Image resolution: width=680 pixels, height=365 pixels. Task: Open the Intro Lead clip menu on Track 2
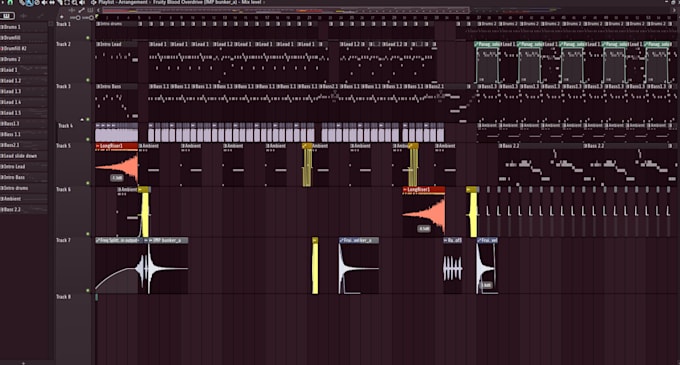(x=98, y=44)
